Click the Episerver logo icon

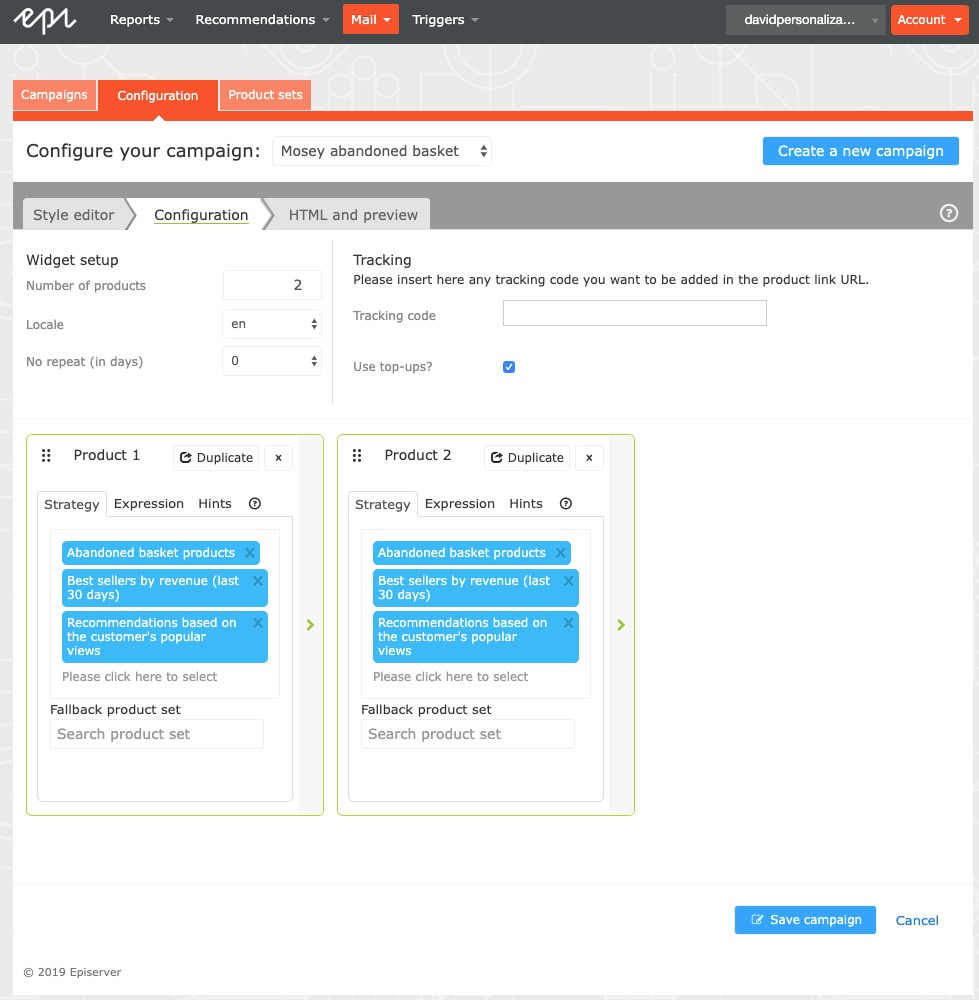pos(46,19)
